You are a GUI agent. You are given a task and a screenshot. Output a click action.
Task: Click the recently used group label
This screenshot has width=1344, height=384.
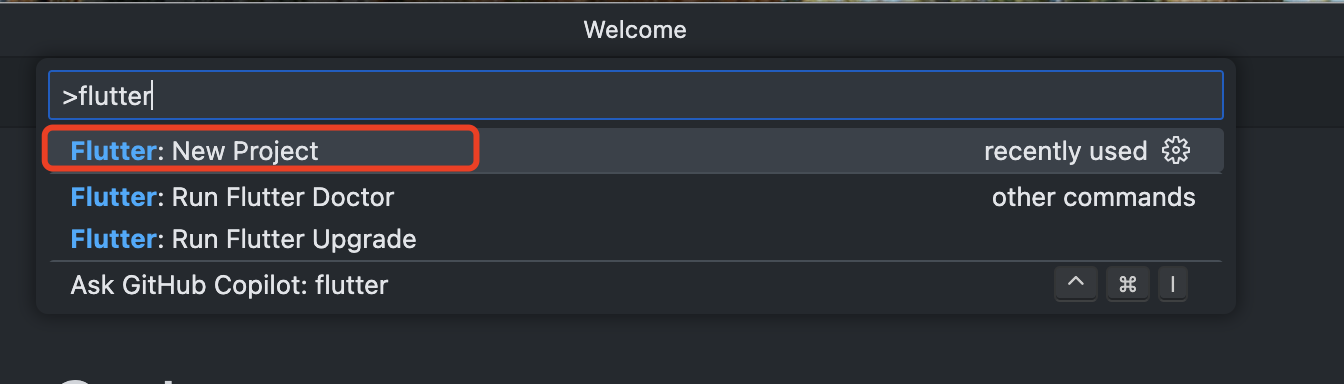click(x=1065, y=151)
